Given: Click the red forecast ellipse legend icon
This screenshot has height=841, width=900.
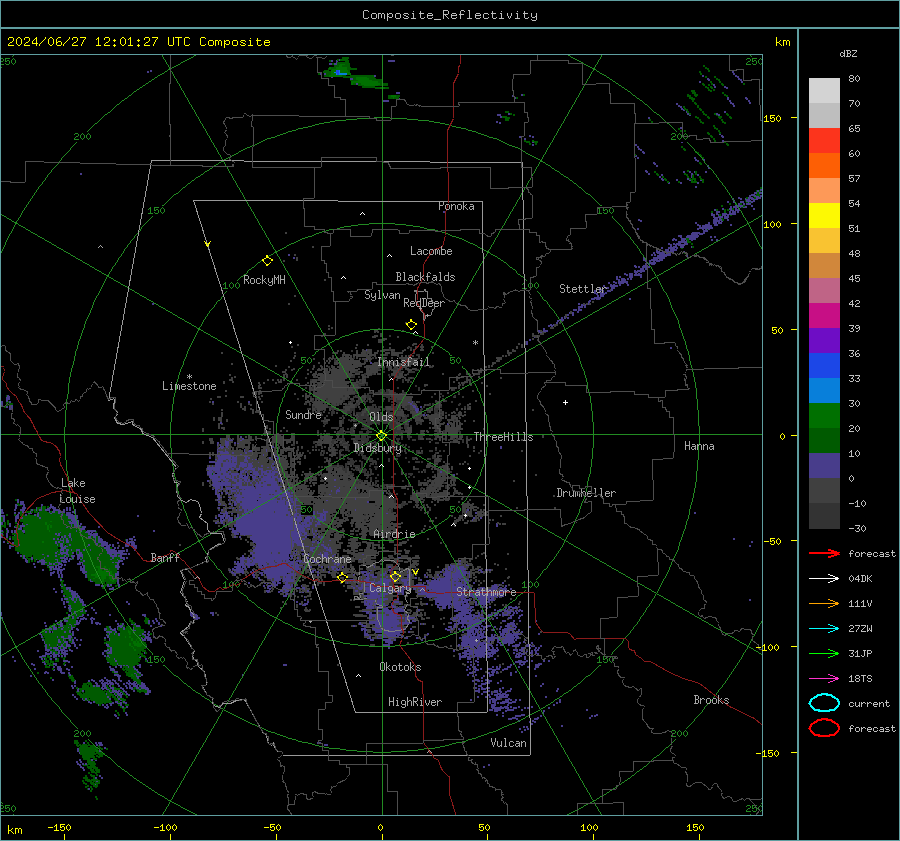Looking at the screenshot, I should point(824,728).
